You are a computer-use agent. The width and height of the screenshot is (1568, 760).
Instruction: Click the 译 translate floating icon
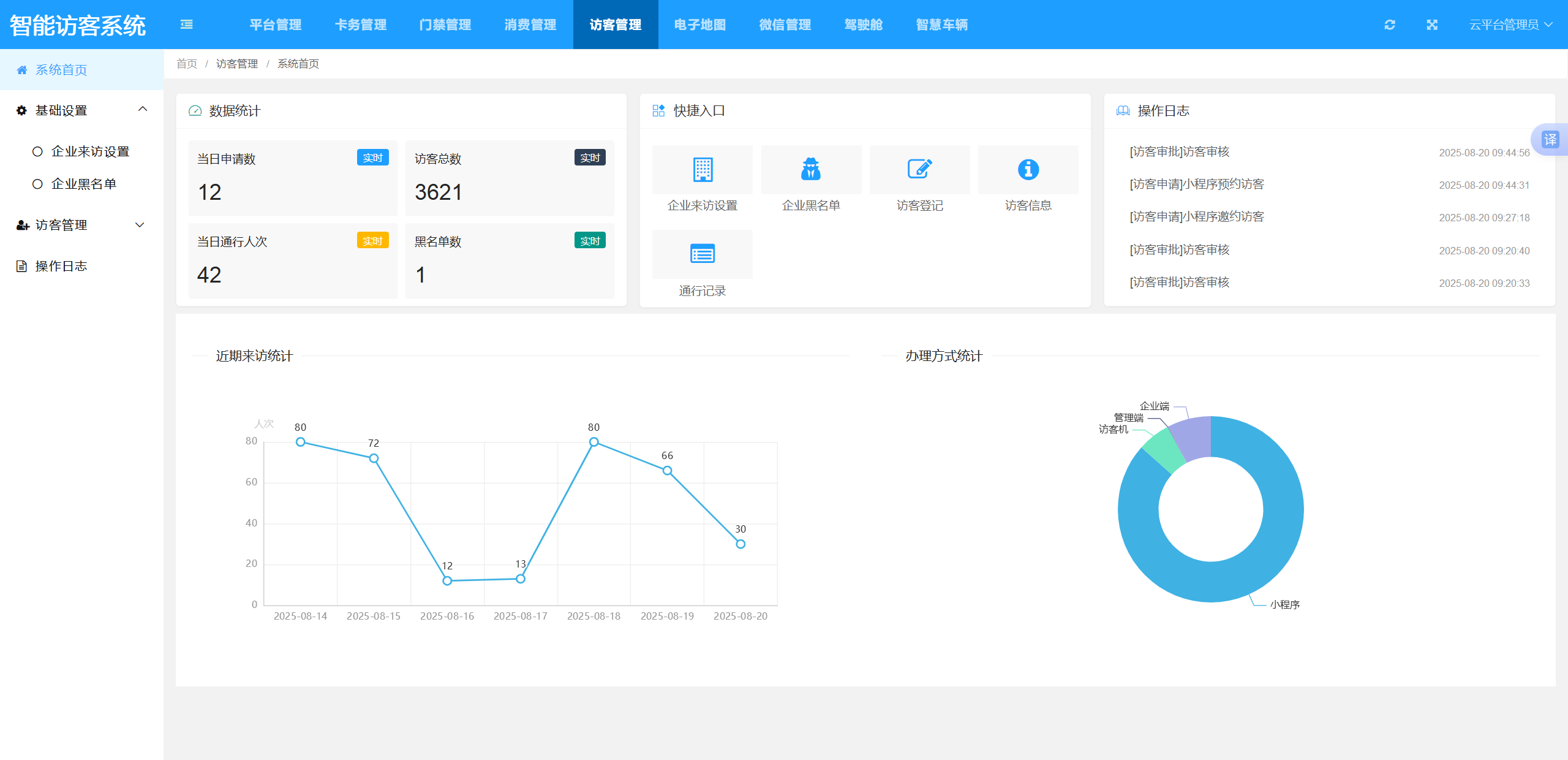[x=1550, y=140]
